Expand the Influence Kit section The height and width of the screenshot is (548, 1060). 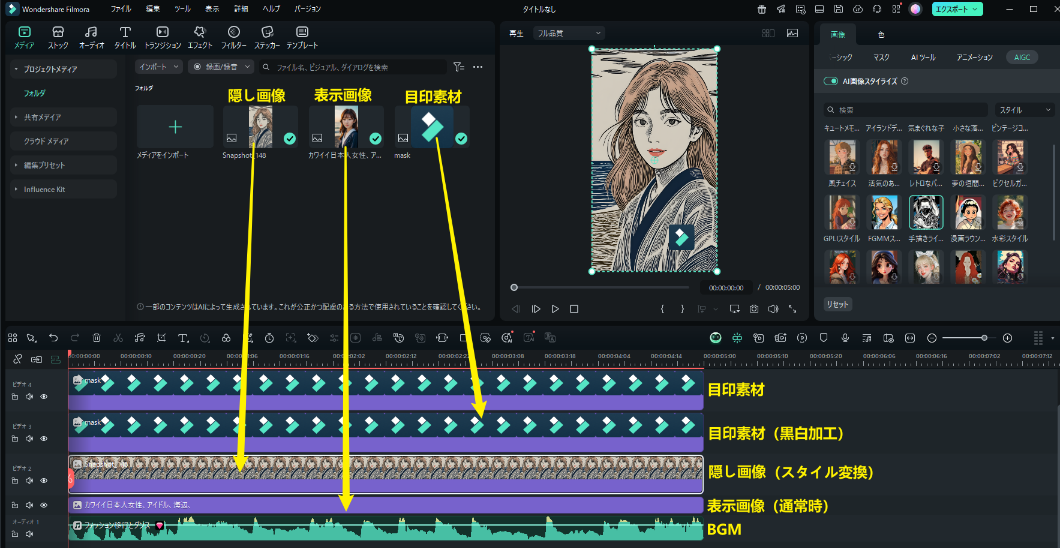[x=16, y=189]
